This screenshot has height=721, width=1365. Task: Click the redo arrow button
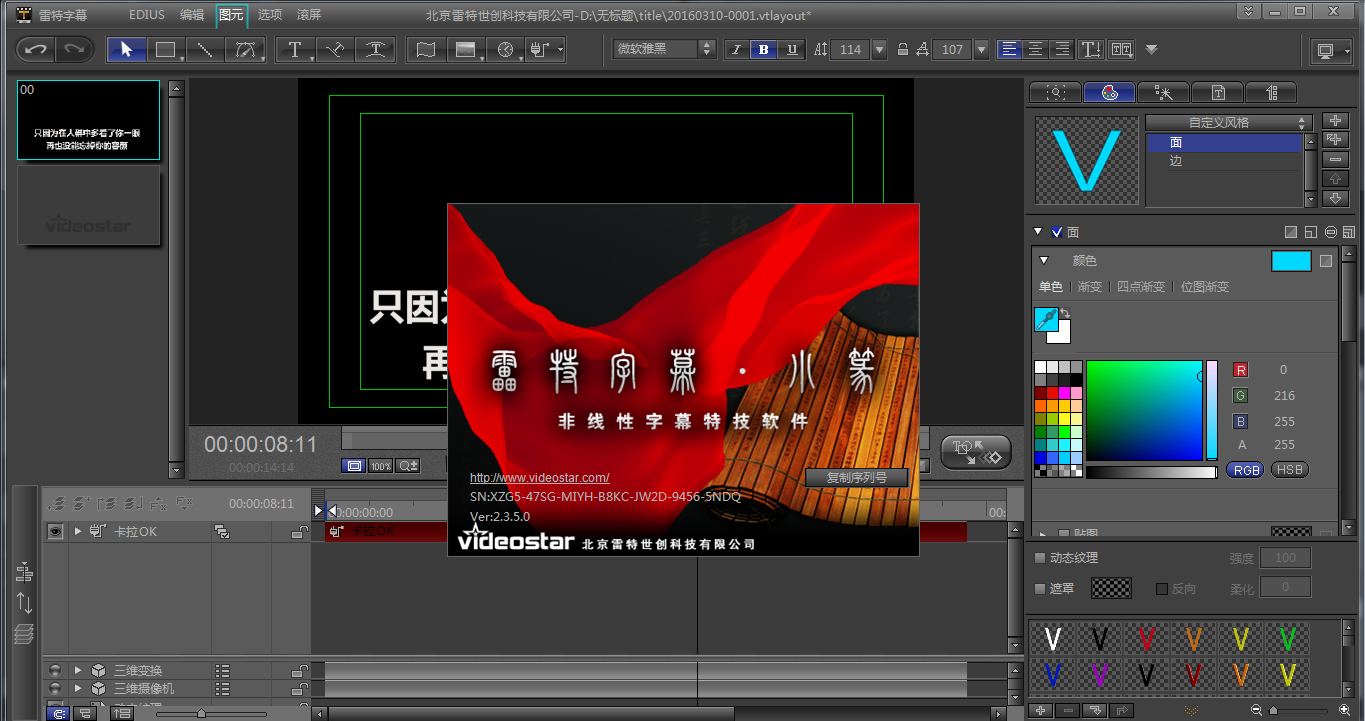[x=74, y=49]
